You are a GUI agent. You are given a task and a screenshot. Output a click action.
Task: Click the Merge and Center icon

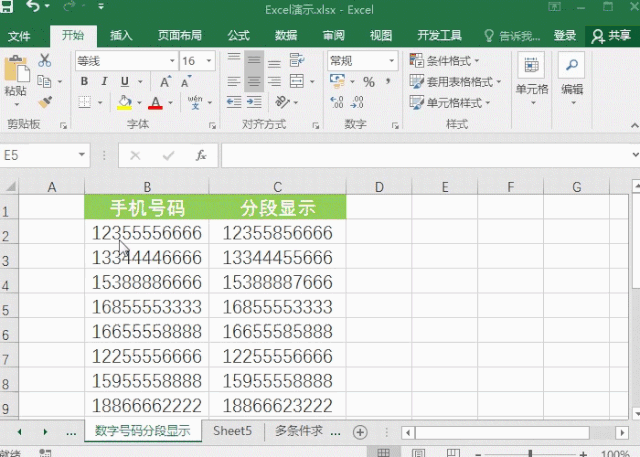click(297, 81)
